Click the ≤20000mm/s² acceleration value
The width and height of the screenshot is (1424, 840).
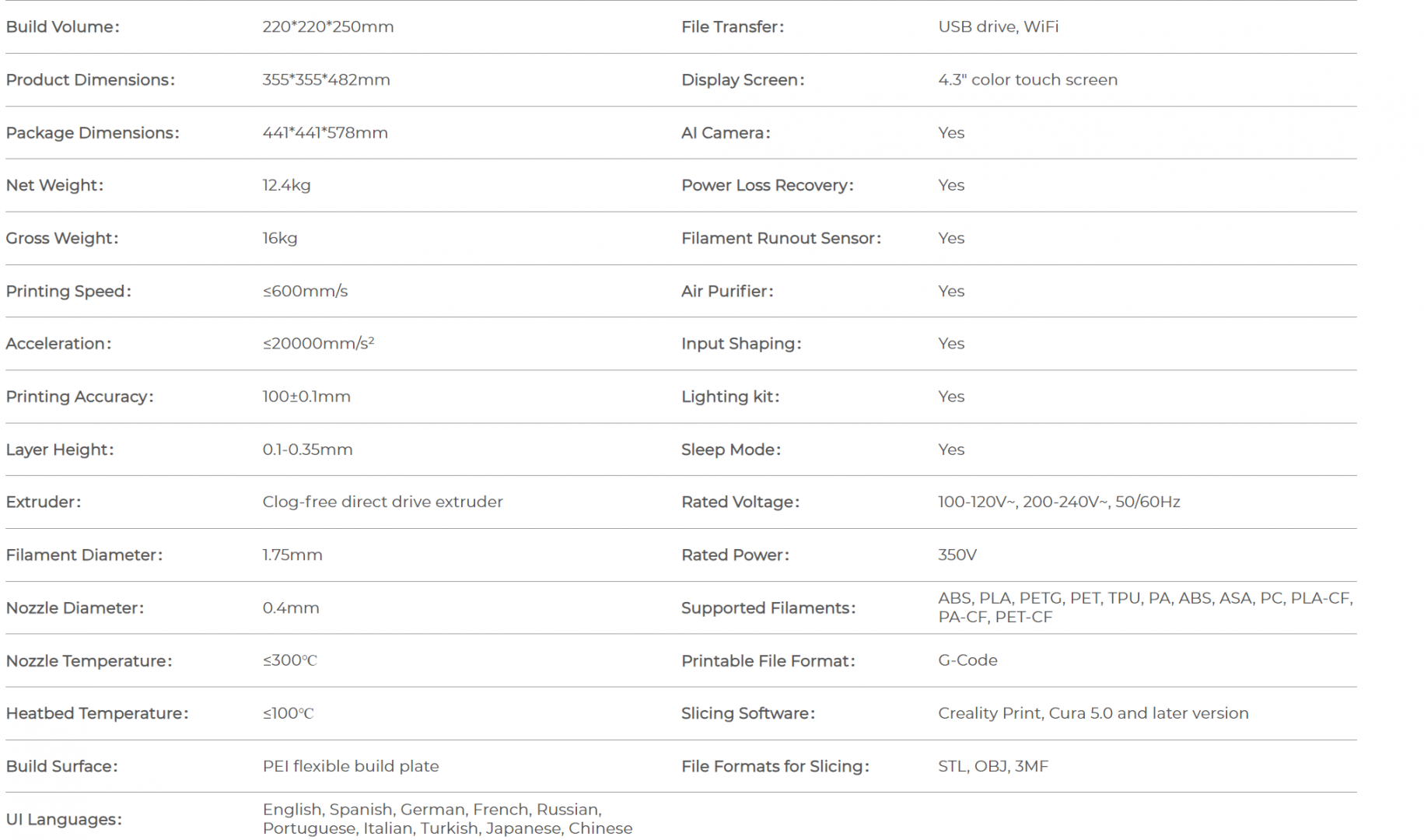[318, 344]
